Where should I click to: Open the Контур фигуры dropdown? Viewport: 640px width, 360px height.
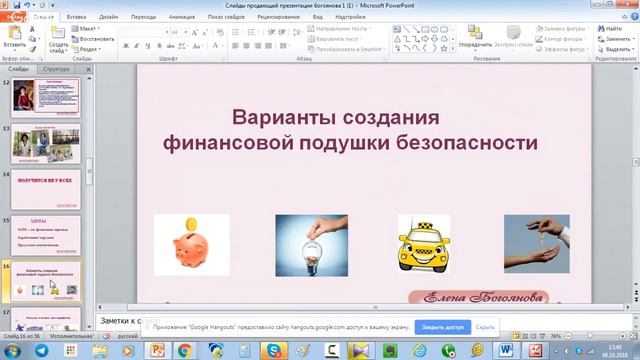click(562, 39)
